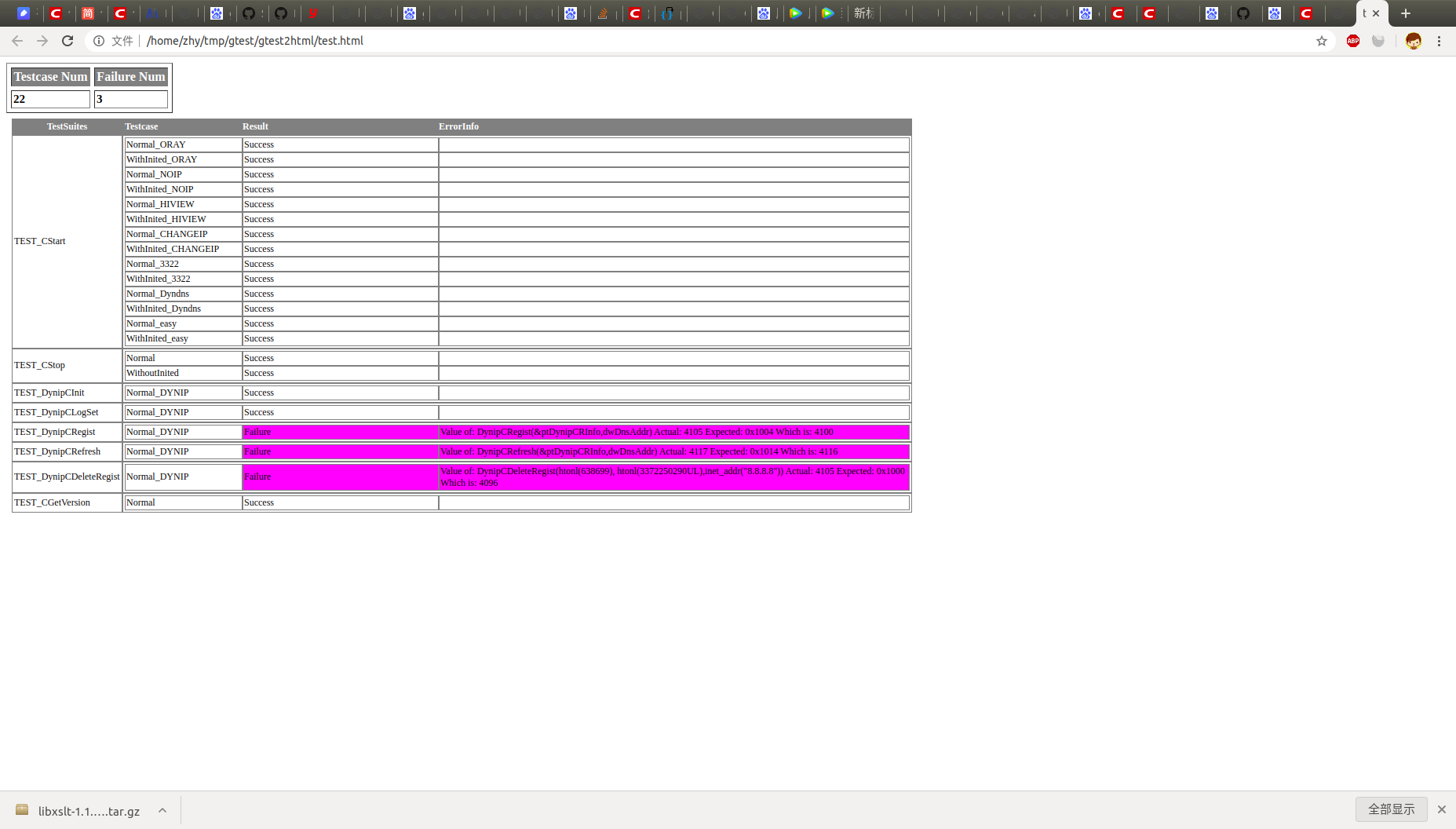Image resolution: width=1456 pixels, height=829 pixels.
Task: Switch to the blue curly braces tab
Action: pos(667,13)
